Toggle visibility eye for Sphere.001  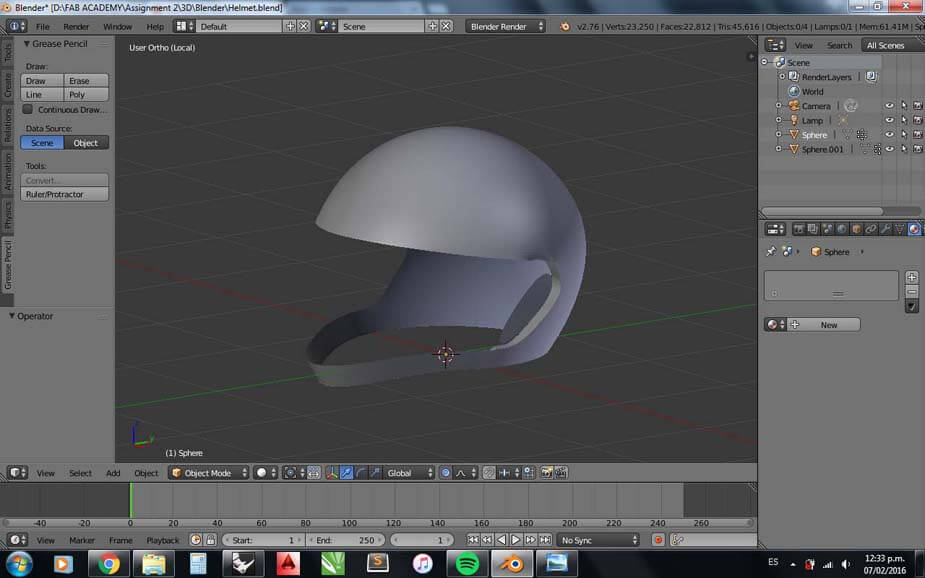889,149
